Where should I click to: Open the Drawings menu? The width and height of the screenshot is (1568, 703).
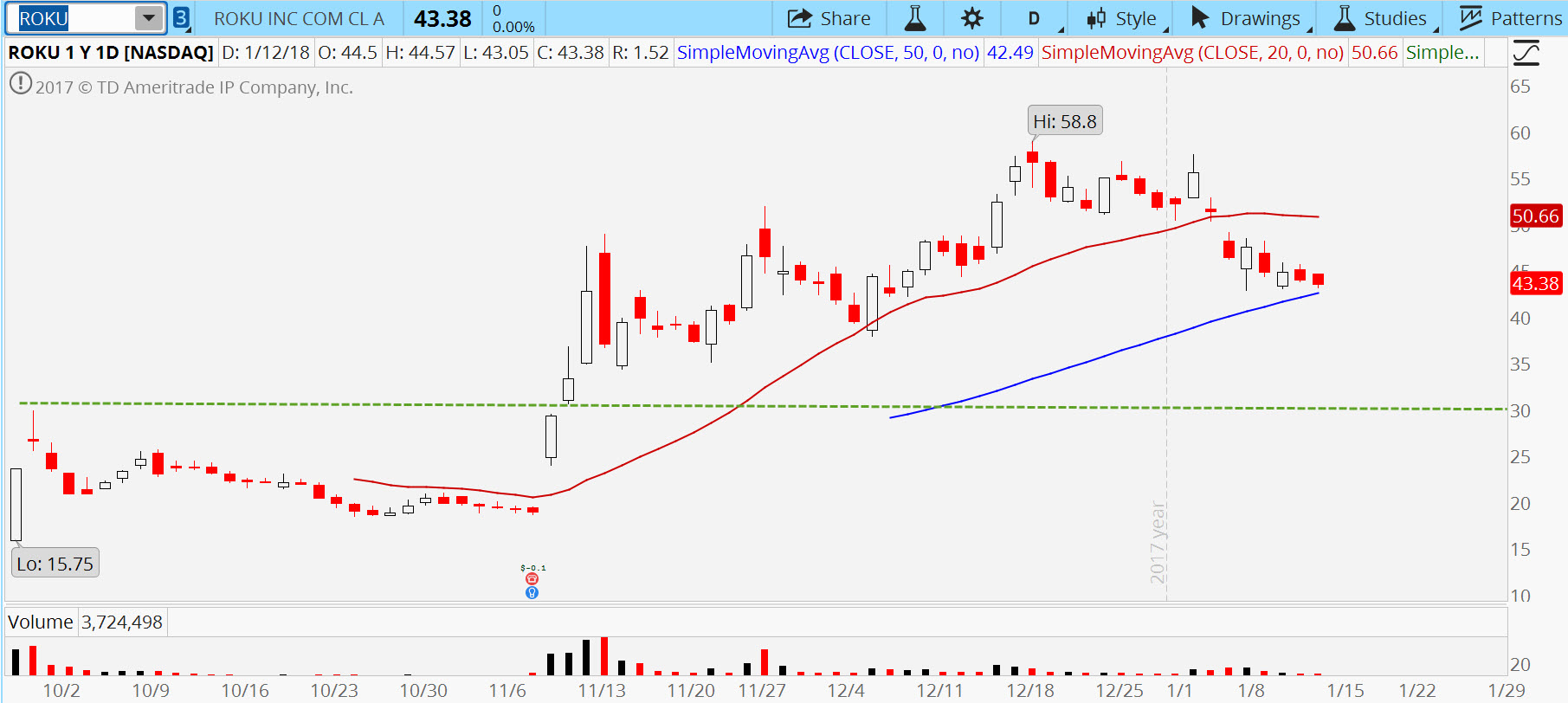coord(1247,18)
